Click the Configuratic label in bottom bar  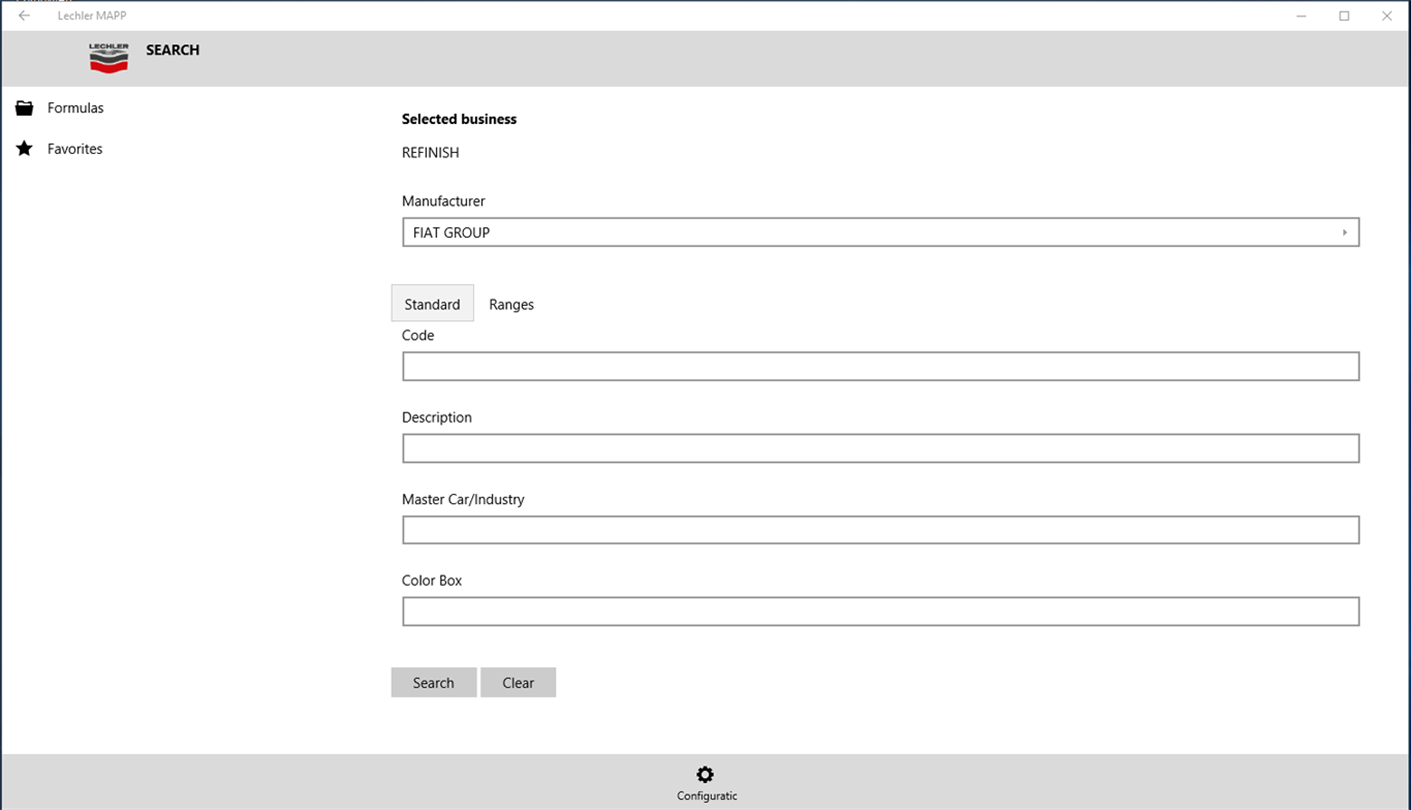(707, 796)
